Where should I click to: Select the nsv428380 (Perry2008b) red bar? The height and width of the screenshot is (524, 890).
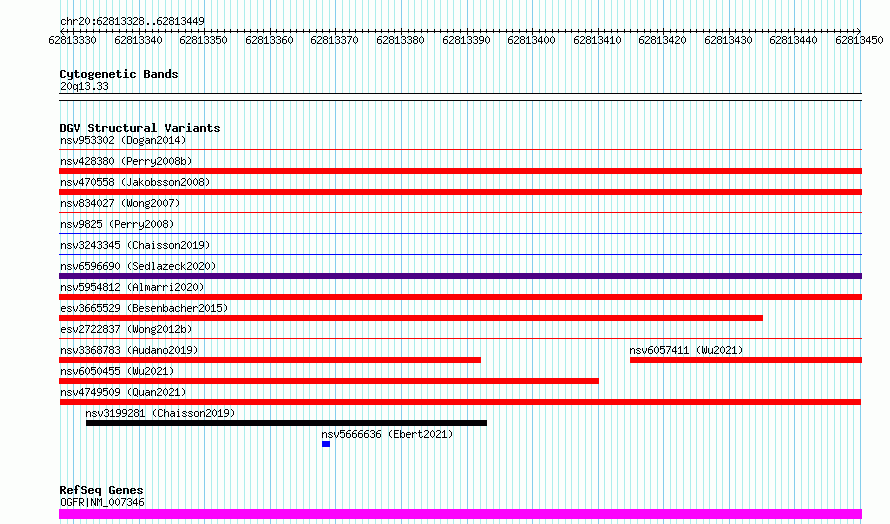tap(460, 171)
